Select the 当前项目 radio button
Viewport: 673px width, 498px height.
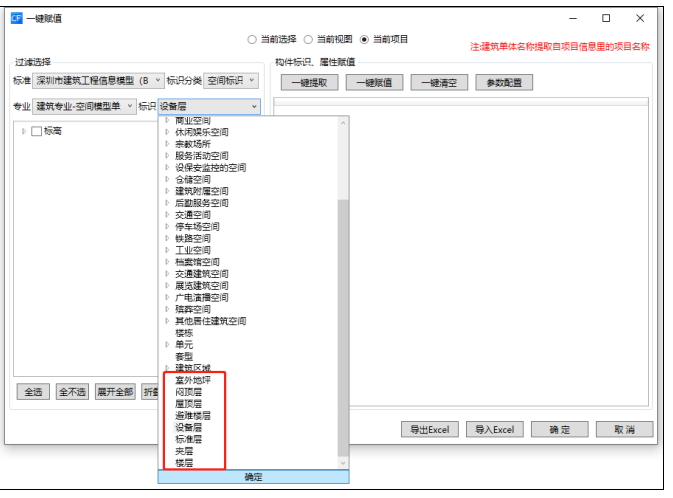[x=364, y=39]
